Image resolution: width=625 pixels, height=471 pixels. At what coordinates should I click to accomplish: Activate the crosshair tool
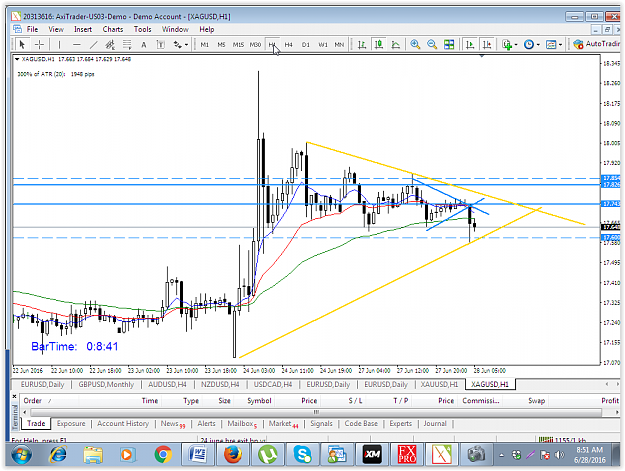click(x=39, y=44)
